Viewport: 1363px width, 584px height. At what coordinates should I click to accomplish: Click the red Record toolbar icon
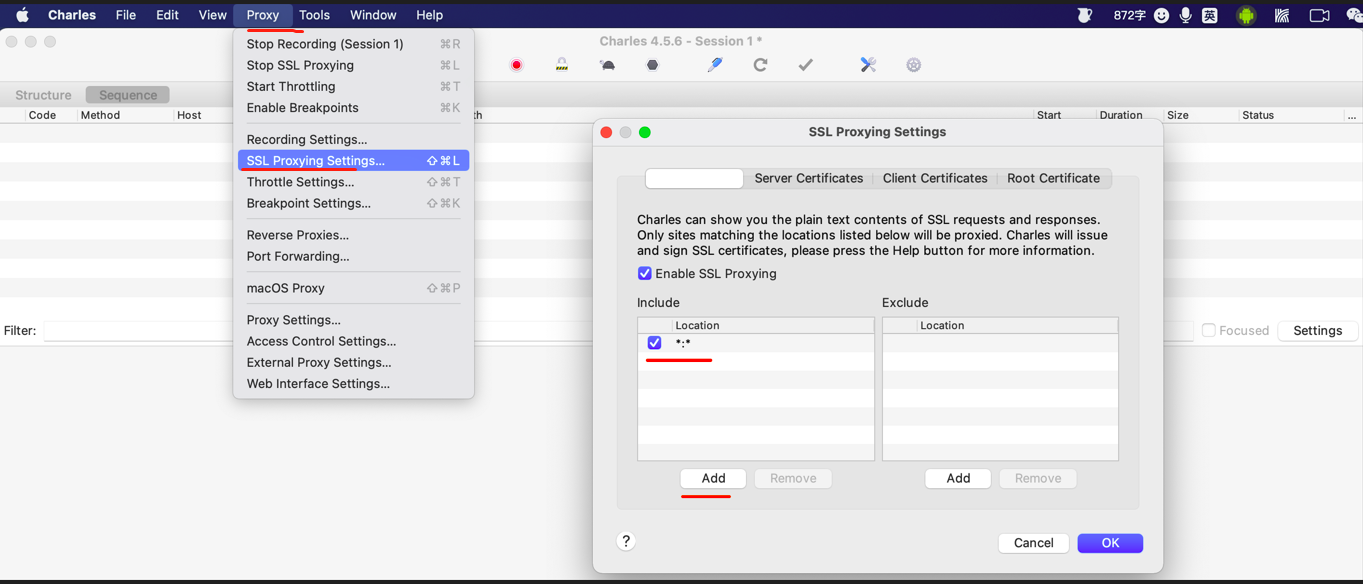[516, 65]
